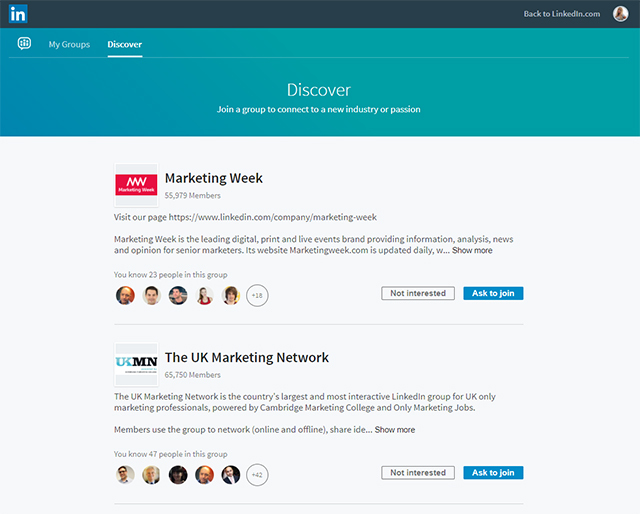640x514 pixels.
Task: Expand UK Marketing Network description Show more
Action: click(x=395, y=429)
